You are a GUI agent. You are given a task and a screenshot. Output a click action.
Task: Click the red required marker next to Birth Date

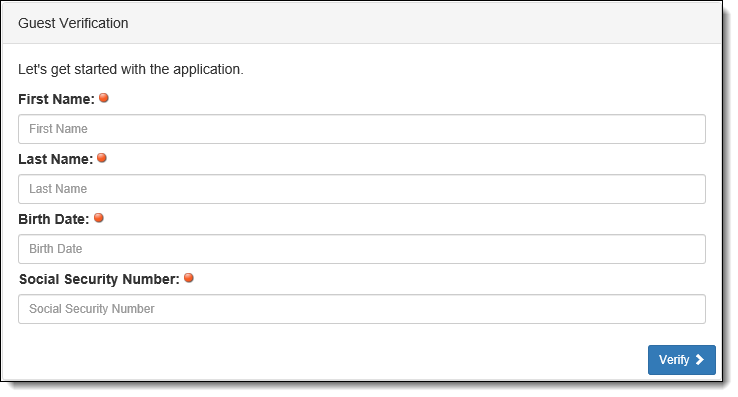click(x=99, y=218)
